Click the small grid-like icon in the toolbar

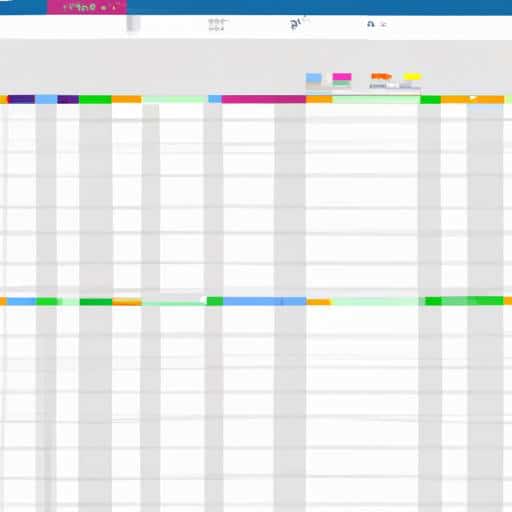pos(217,25)
